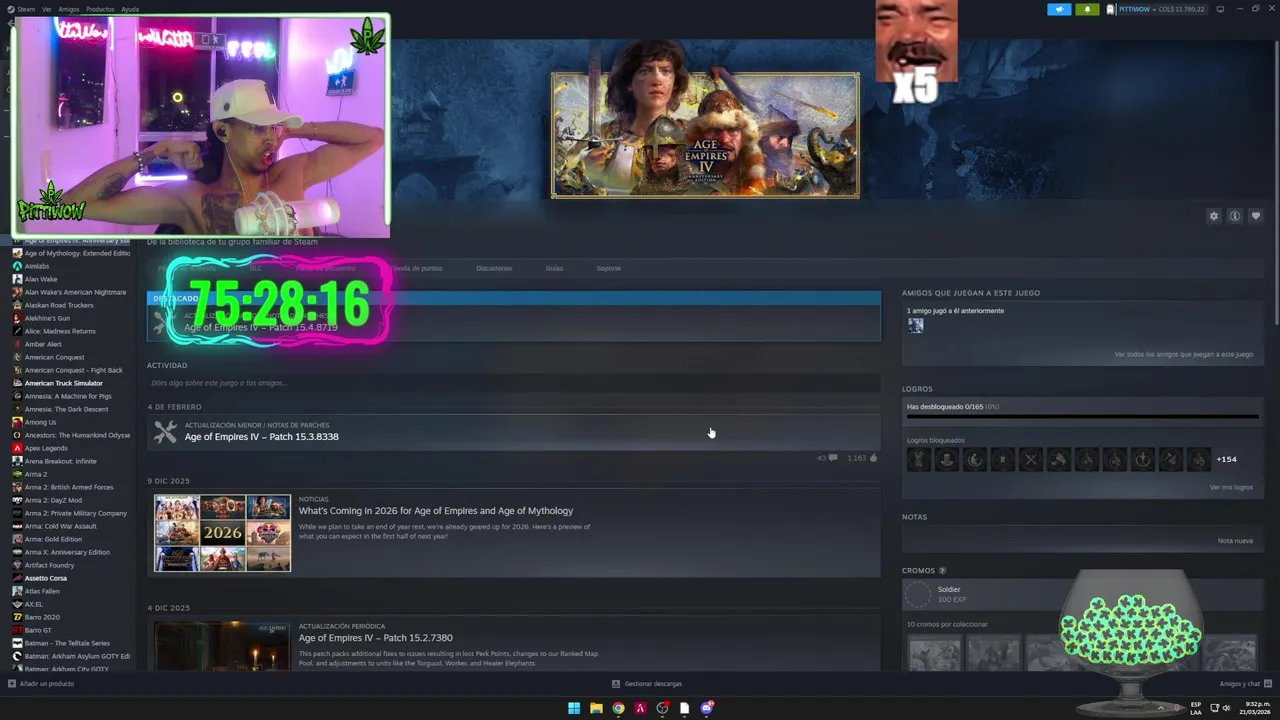1280x720 pixels.
Task: Open Discord from the taskbar
Action: tap(706, 708)
